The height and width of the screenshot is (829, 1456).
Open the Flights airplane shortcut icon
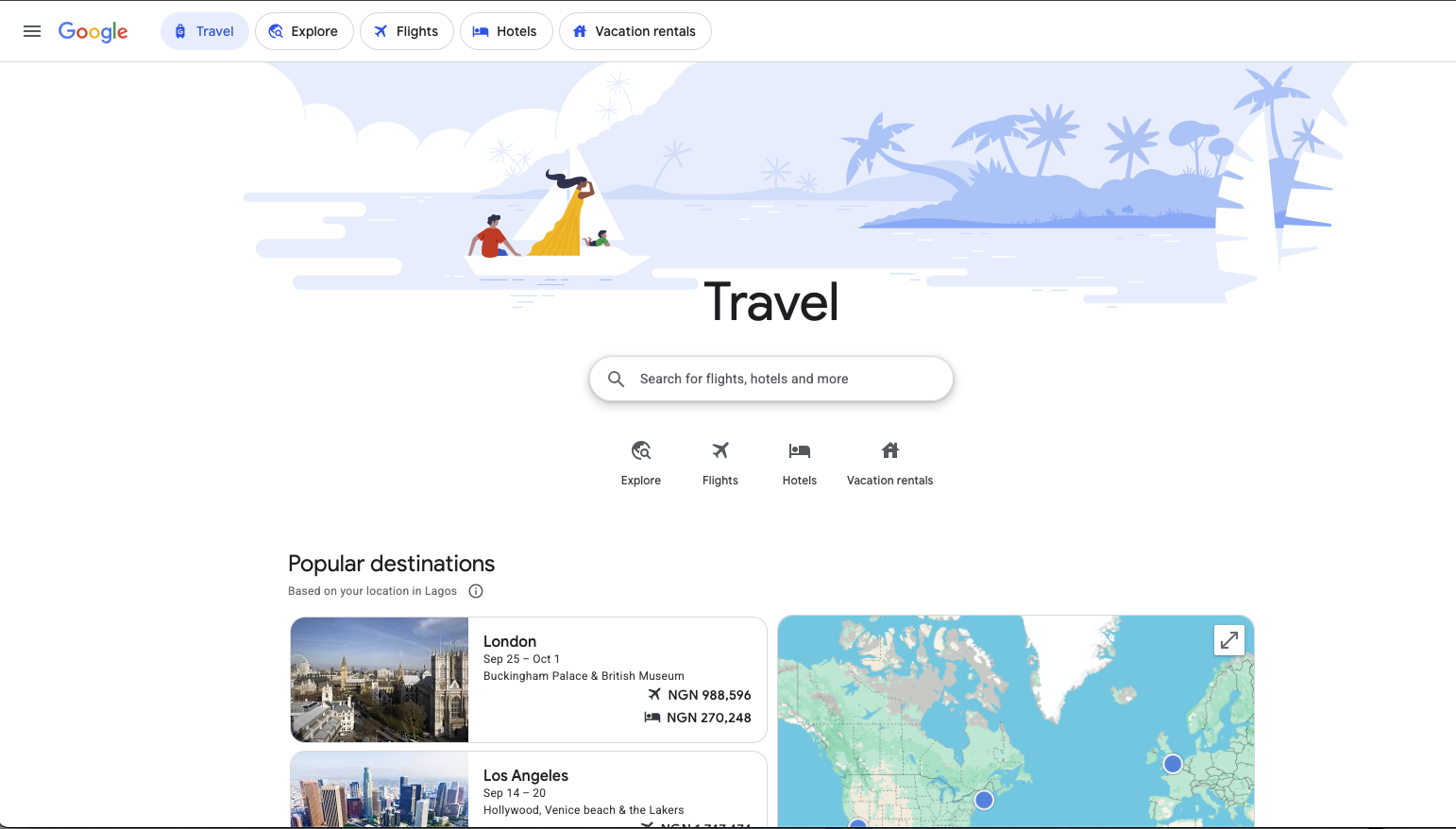coord(720,450)
